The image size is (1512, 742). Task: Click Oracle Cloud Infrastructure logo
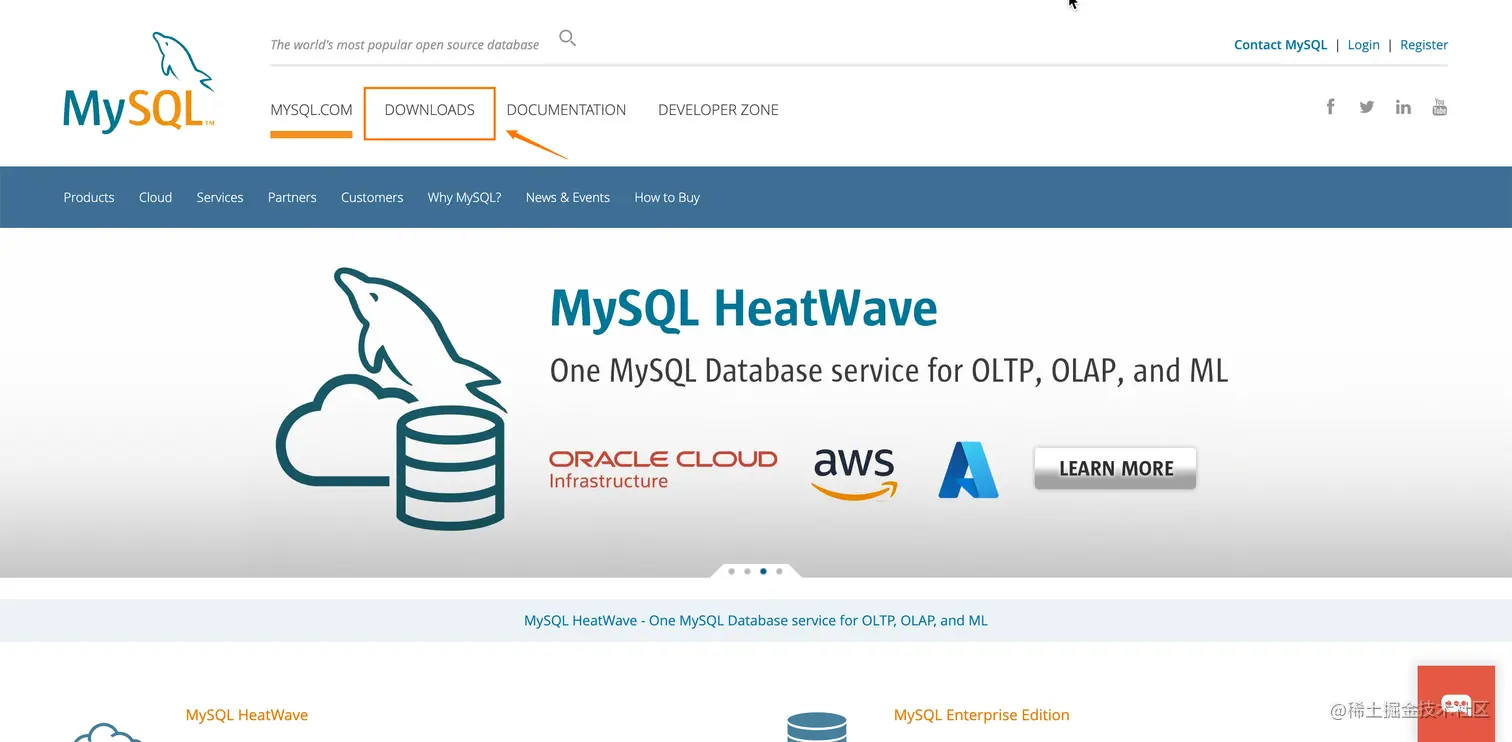[x=663, y=469]
